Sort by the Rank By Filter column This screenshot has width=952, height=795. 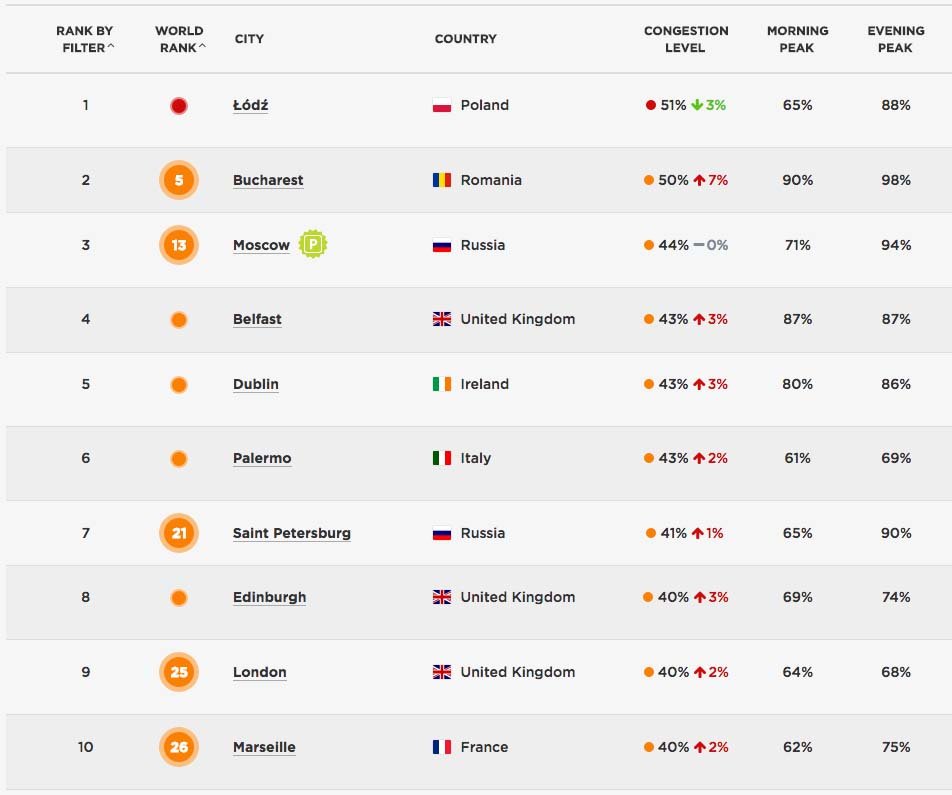pos(85,39)
